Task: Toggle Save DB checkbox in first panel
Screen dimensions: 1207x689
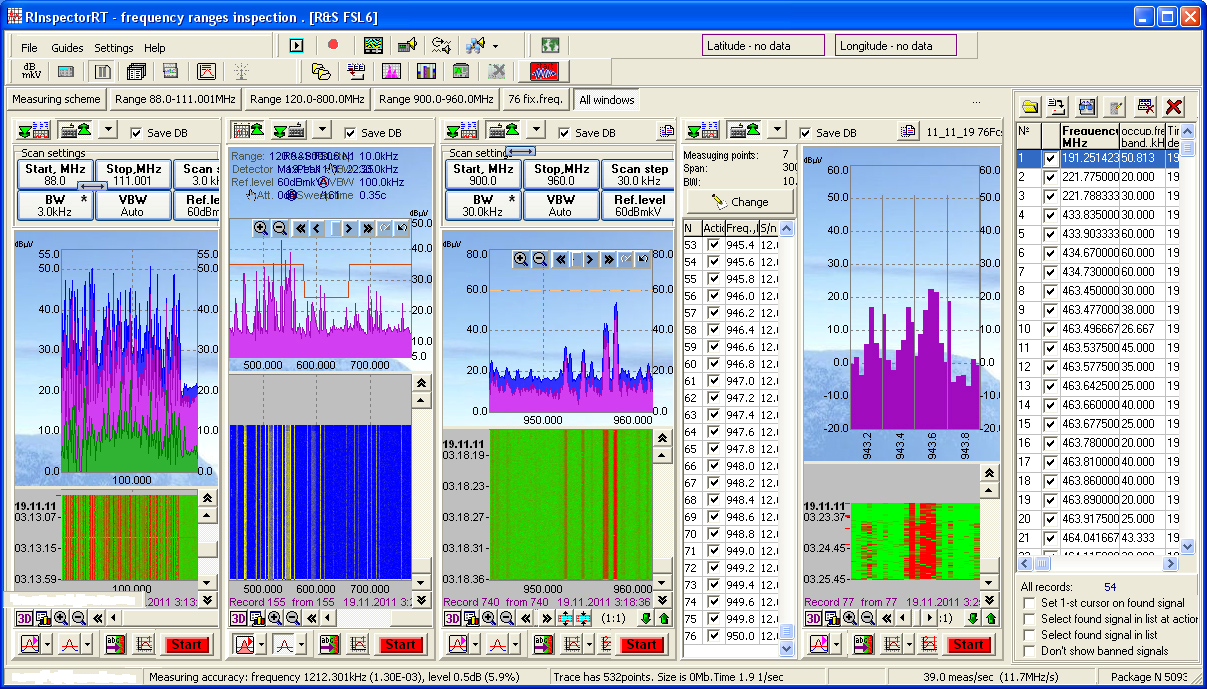Action: pos(137,133)
